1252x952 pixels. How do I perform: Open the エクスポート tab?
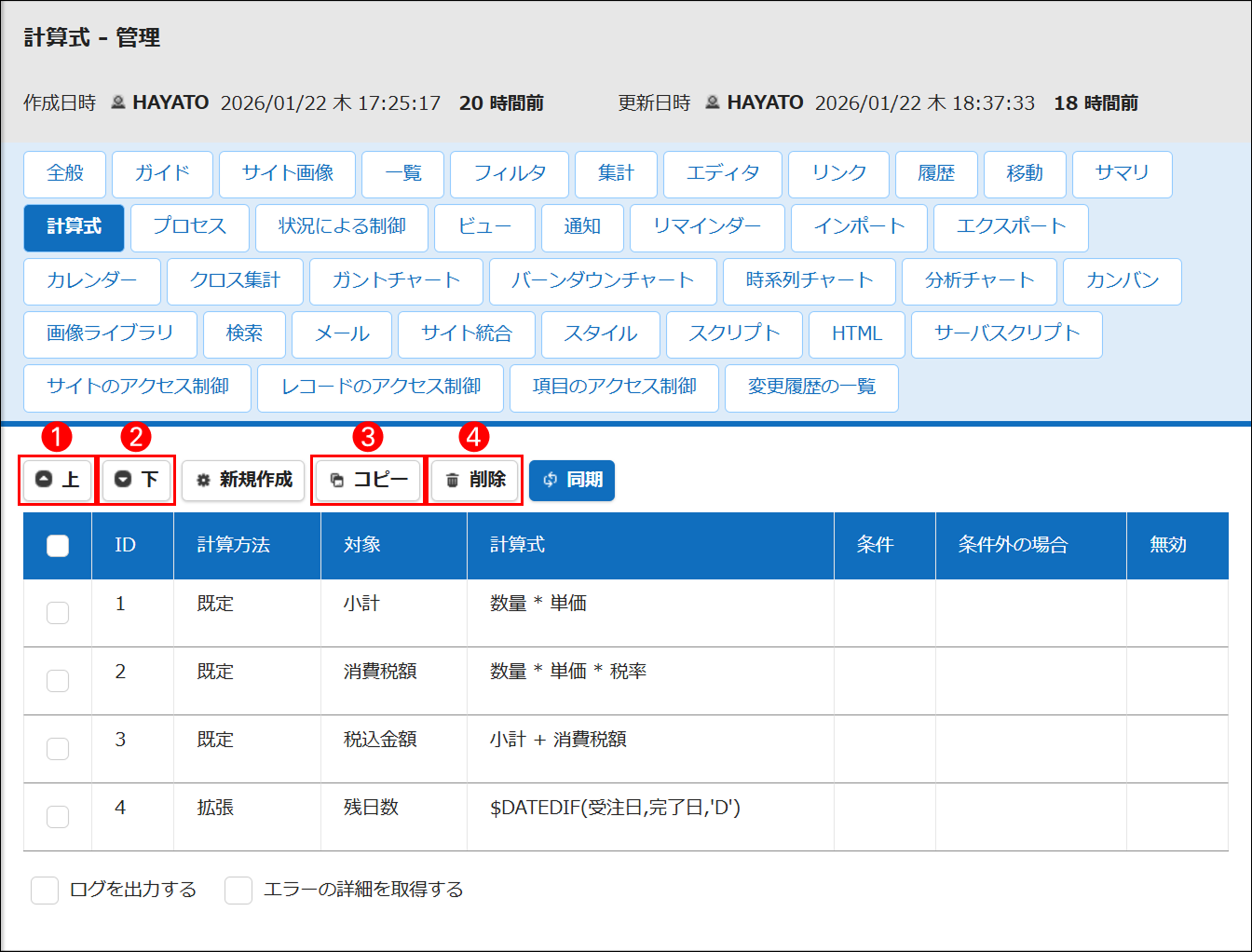tap(1011, 227)
